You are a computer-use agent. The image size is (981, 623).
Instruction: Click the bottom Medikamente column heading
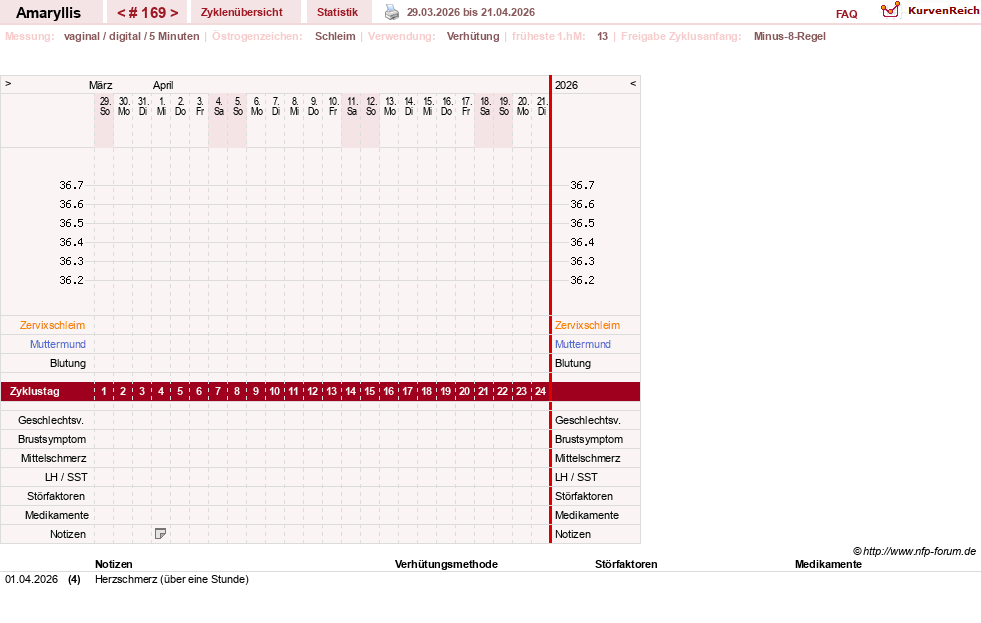point(828,564)
